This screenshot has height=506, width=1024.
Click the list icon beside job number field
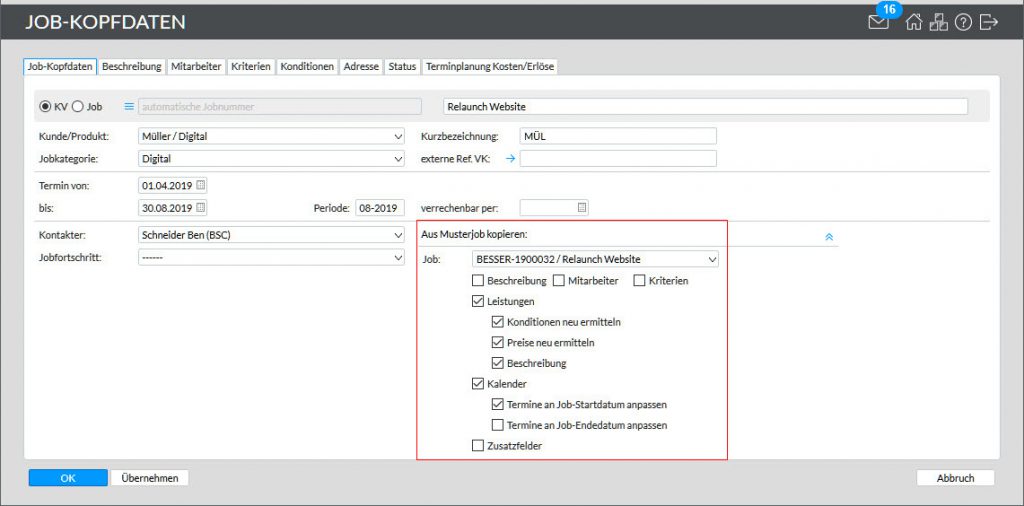point(128,106)
